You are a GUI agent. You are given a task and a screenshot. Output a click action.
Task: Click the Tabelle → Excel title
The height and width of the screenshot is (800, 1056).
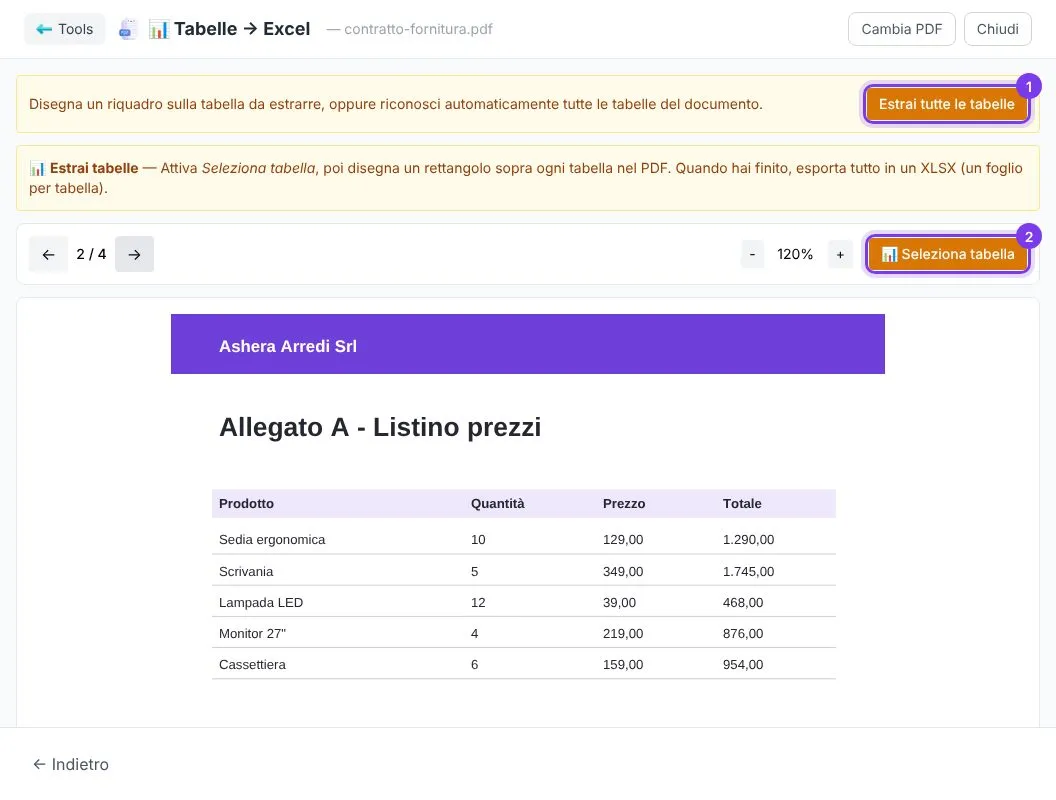point(242,29)
